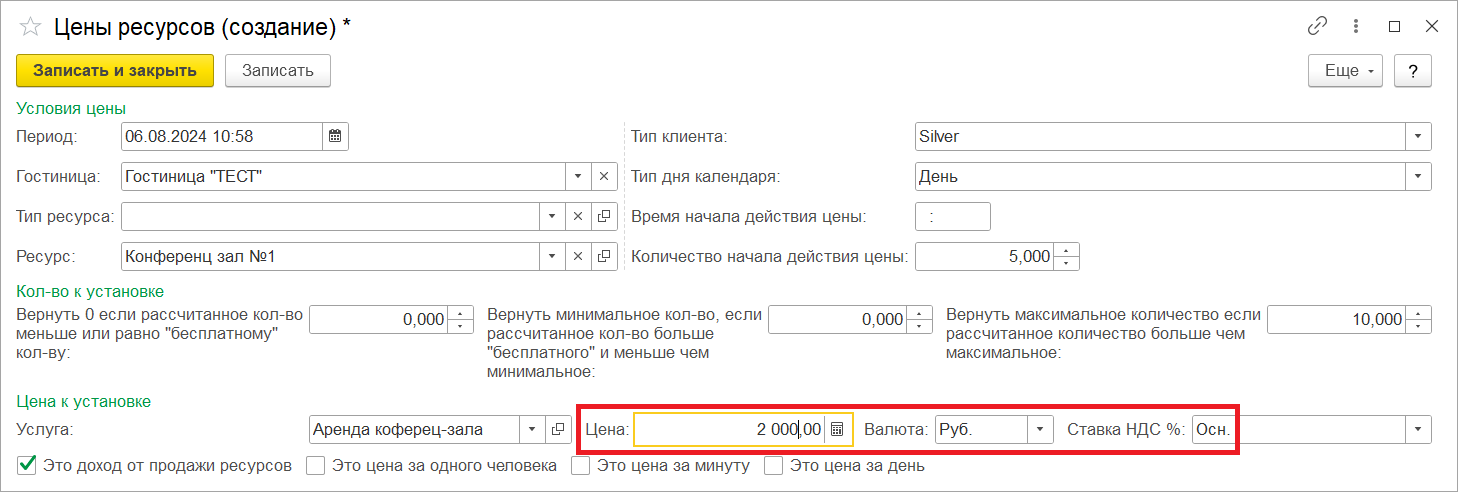
Task: Open the Конференц зал №1 resource form
Action: click(x=603, y=257)
